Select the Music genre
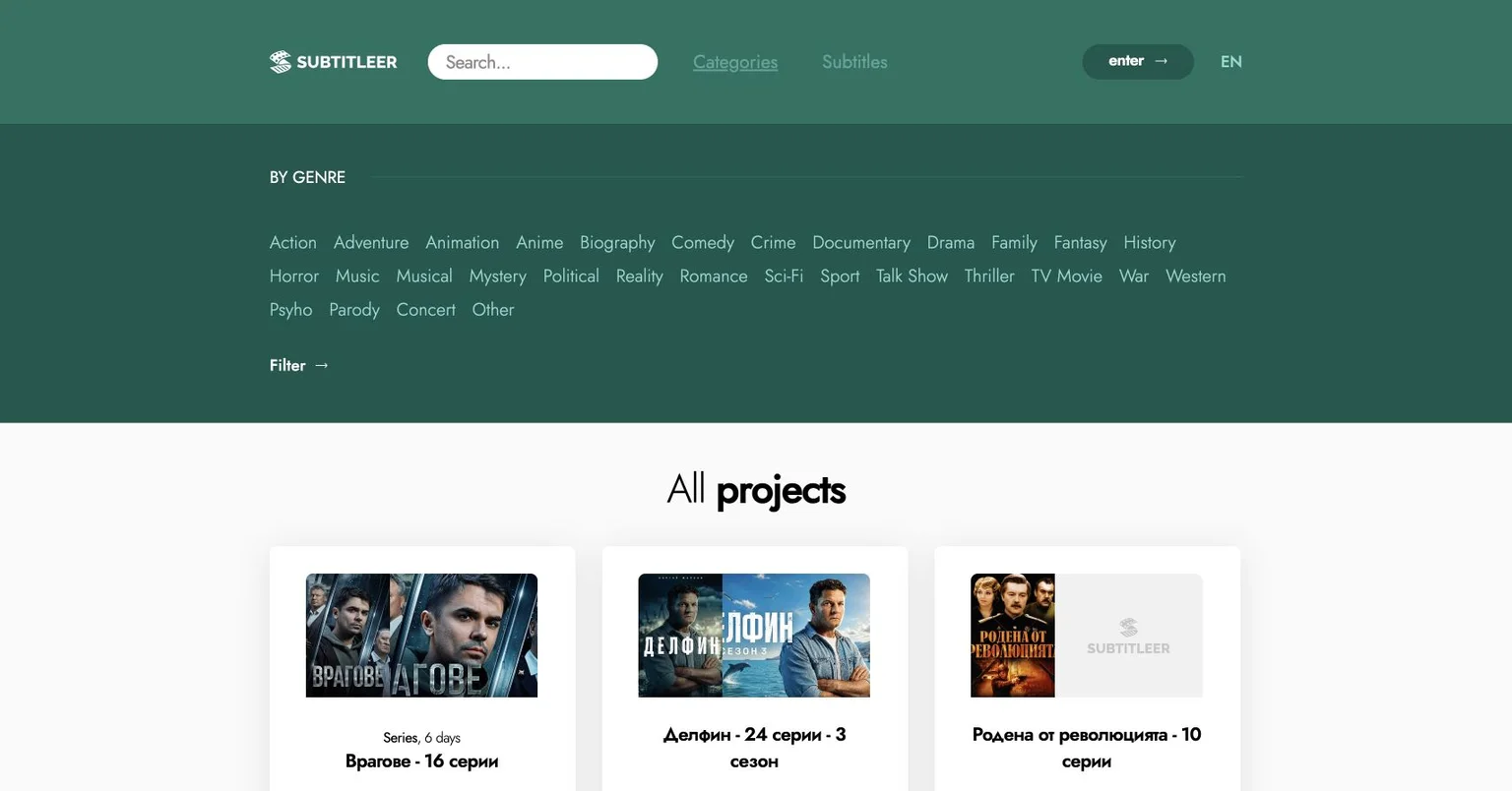Viewport: 1512px width, 791px height. click(357, 275)
